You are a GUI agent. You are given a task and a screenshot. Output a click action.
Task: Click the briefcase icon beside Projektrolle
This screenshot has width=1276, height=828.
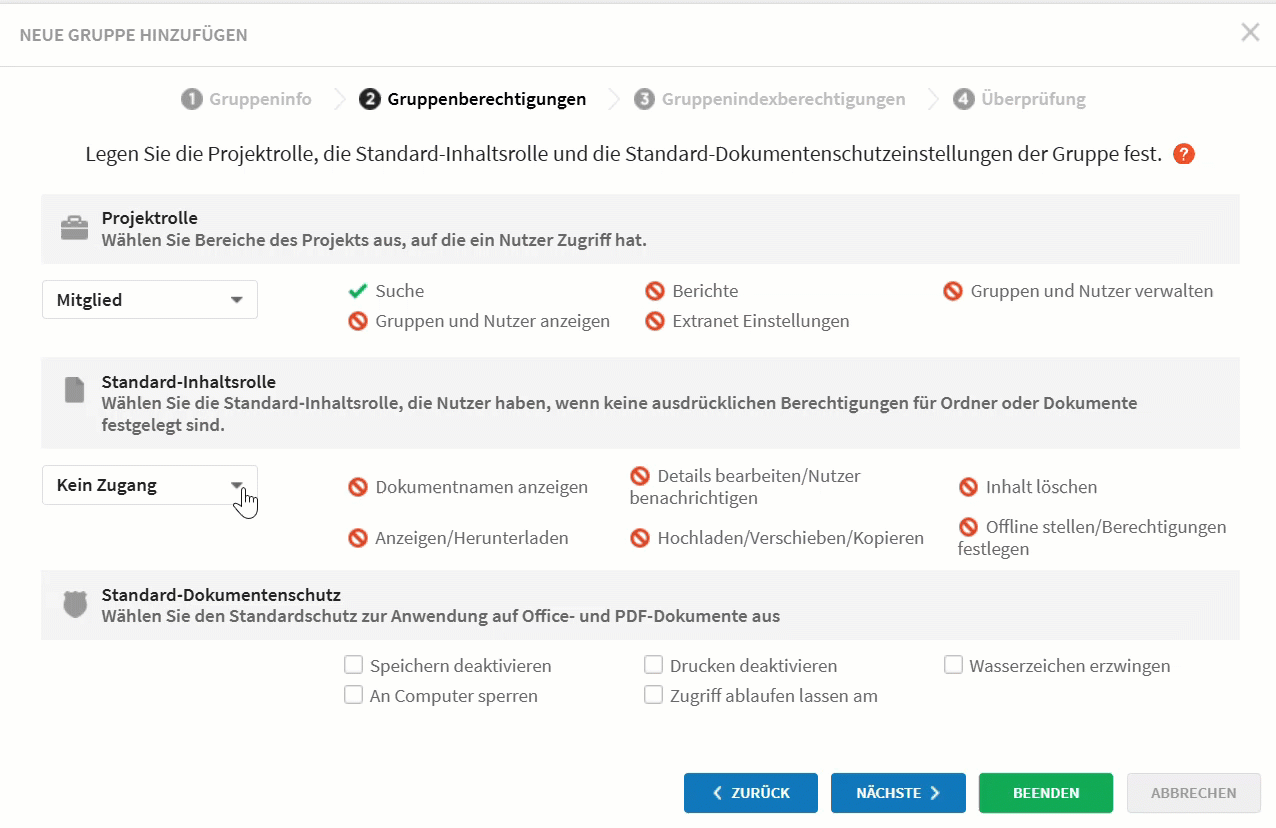pos(74,228)
